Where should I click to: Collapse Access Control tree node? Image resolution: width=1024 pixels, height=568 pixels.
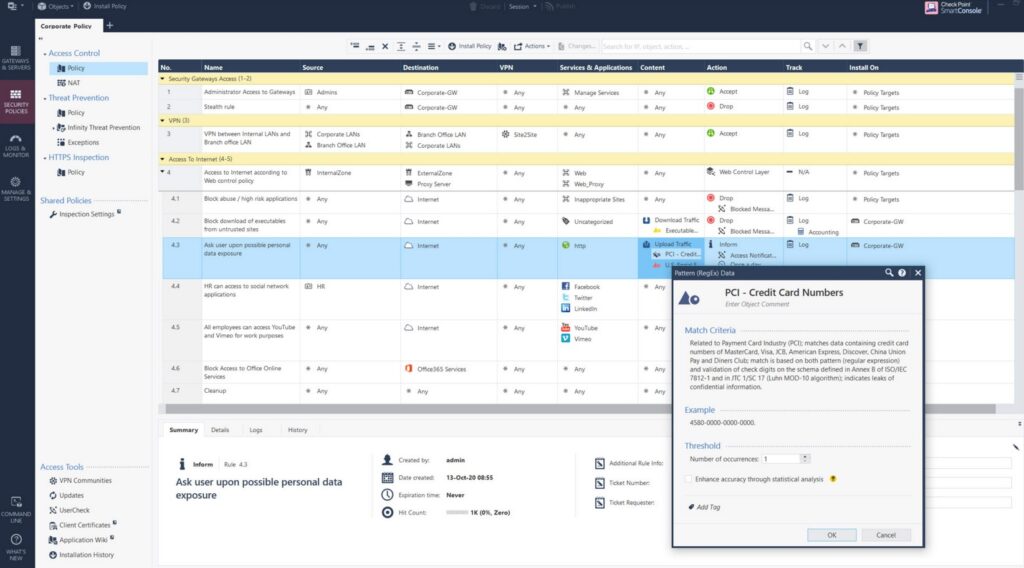point(44,54)
